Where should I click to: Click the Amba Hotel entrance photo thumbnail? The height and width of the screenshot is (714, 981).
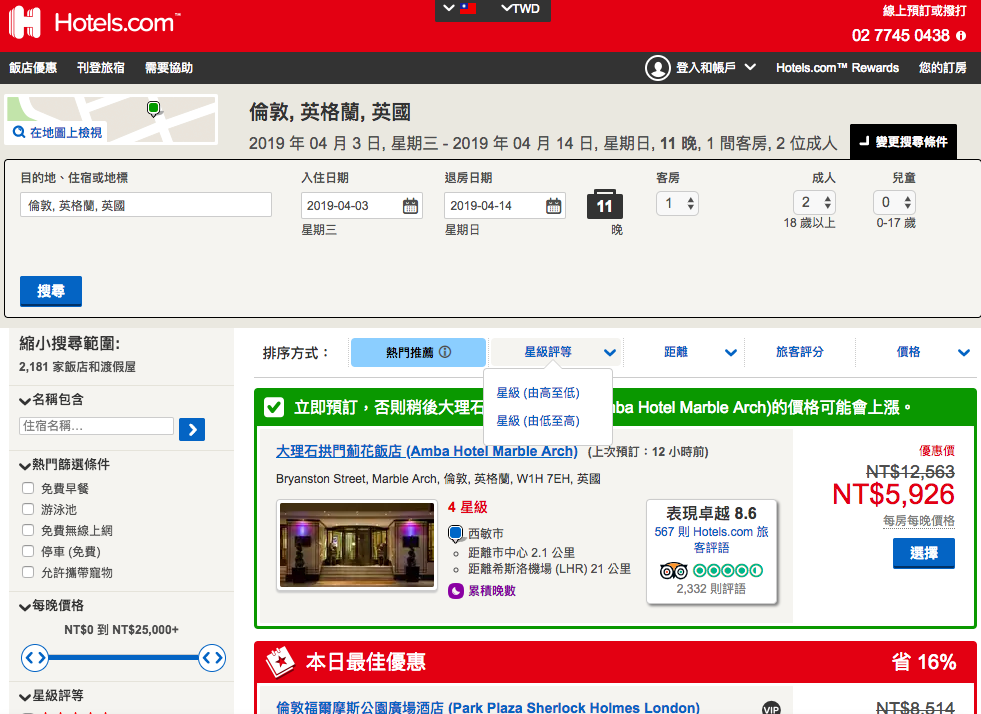coord(357,544)
